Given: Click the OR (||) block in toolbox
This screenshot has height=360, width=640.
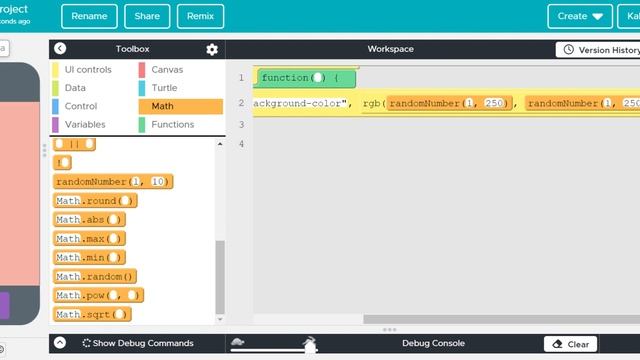Looking at the screenshot, I should point(74,144).
